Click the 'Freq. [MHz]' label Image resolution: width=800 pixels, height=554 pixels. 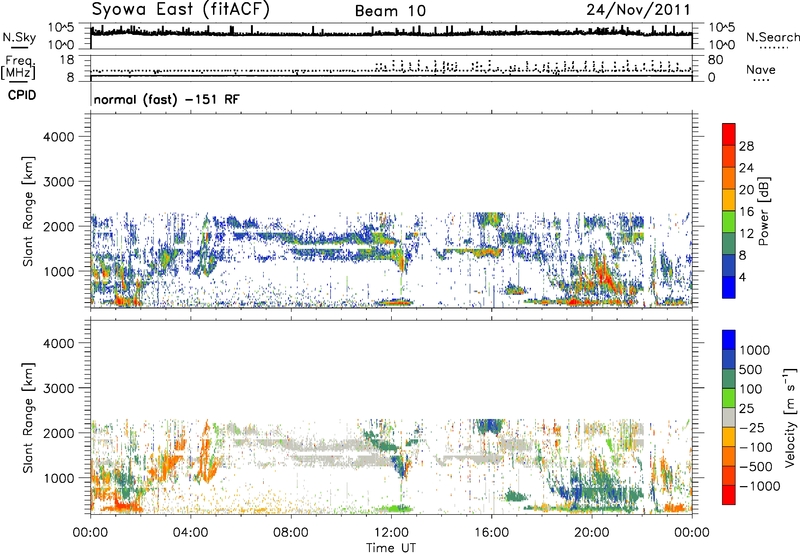click(x=19, y=67)
